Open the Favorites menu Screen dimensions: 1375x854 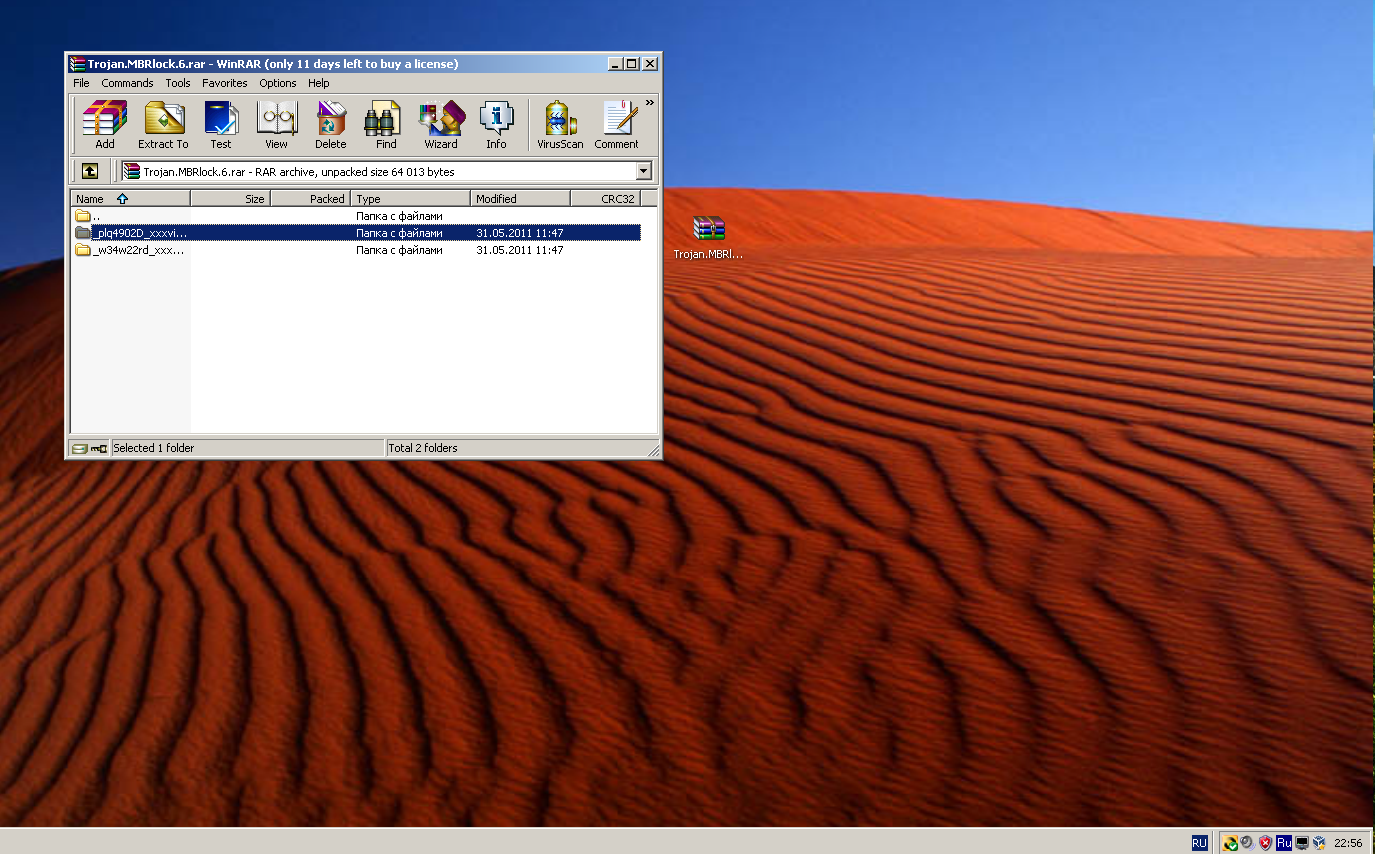coord(224,83)
